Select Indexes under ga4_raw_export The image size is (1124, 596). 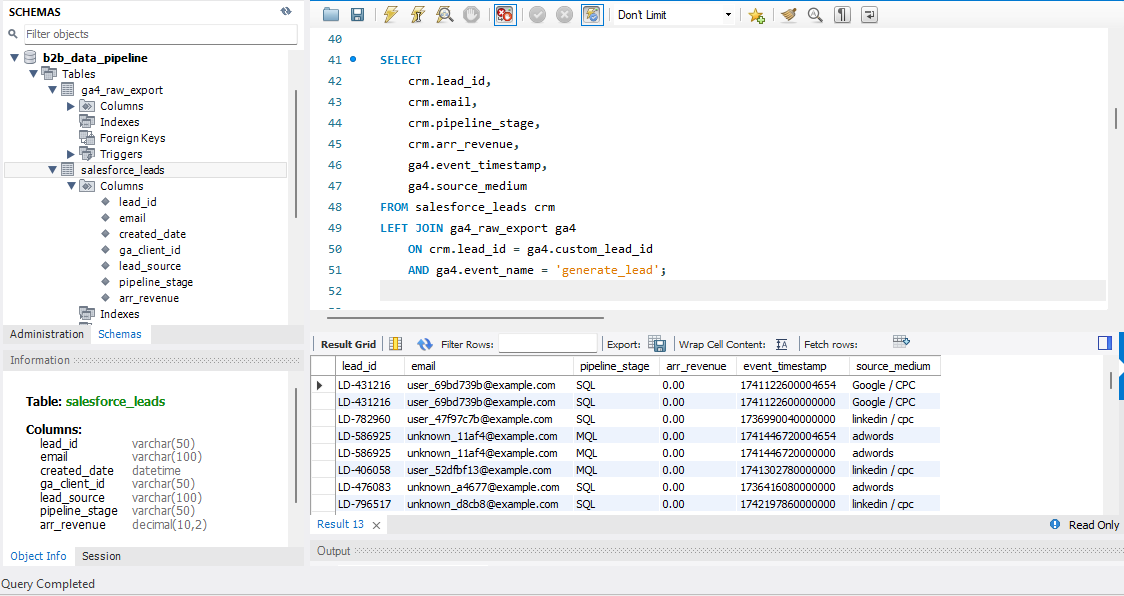point(119,122)
